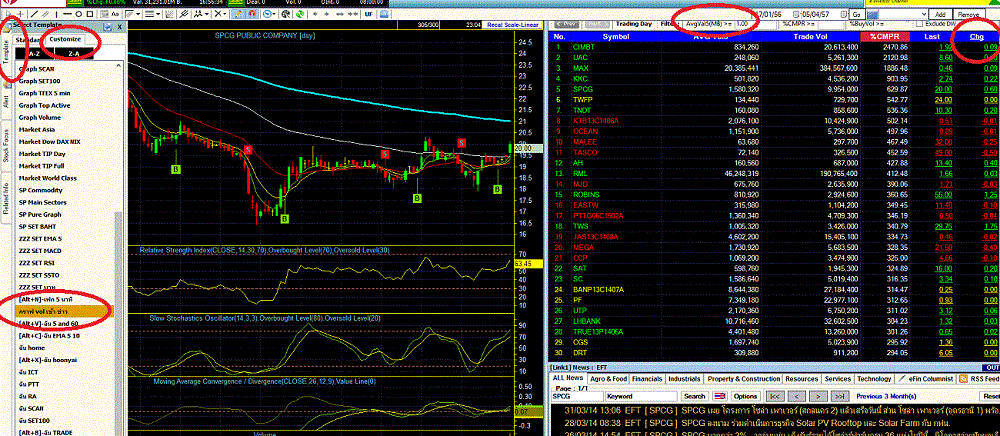Select the crosshair cursor tool
1000x436 pixels.
click(x=20, y=14)
